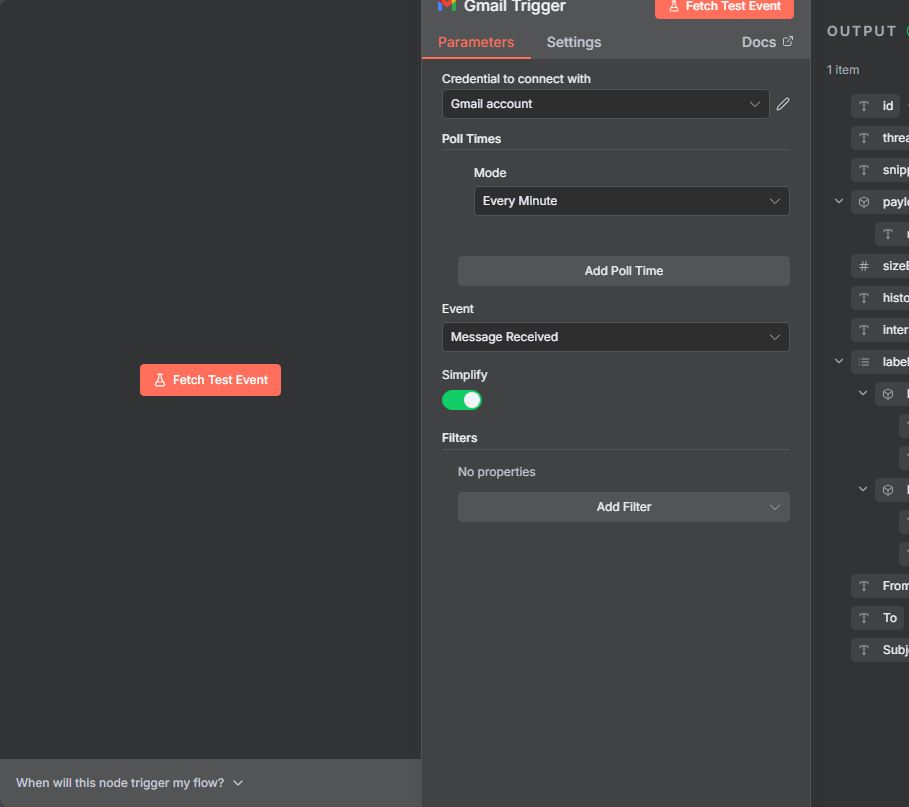Screen dimensions: 909x807
Task: Click type icon beside id field
Action: click(x=864, y=106)
